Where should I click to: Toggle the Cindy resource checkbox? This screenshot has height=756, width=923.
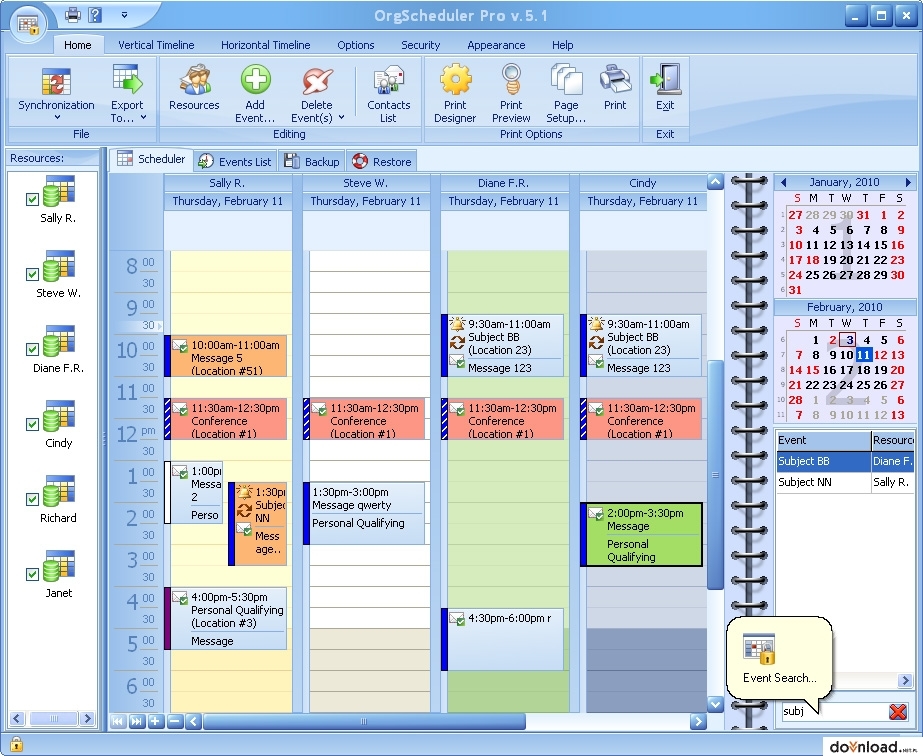tap(32, 425)
